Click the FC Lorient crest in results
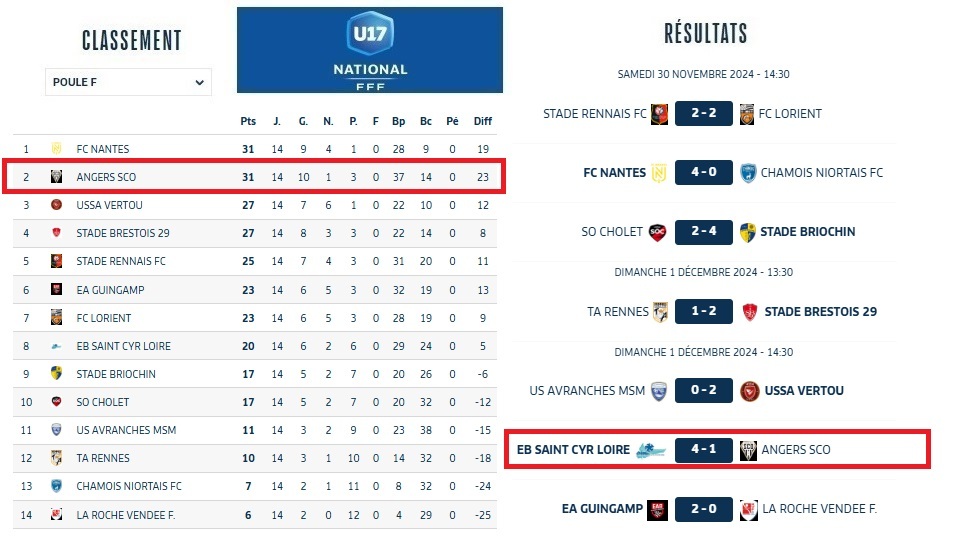955x538 pixels. (x=747, y=114)
